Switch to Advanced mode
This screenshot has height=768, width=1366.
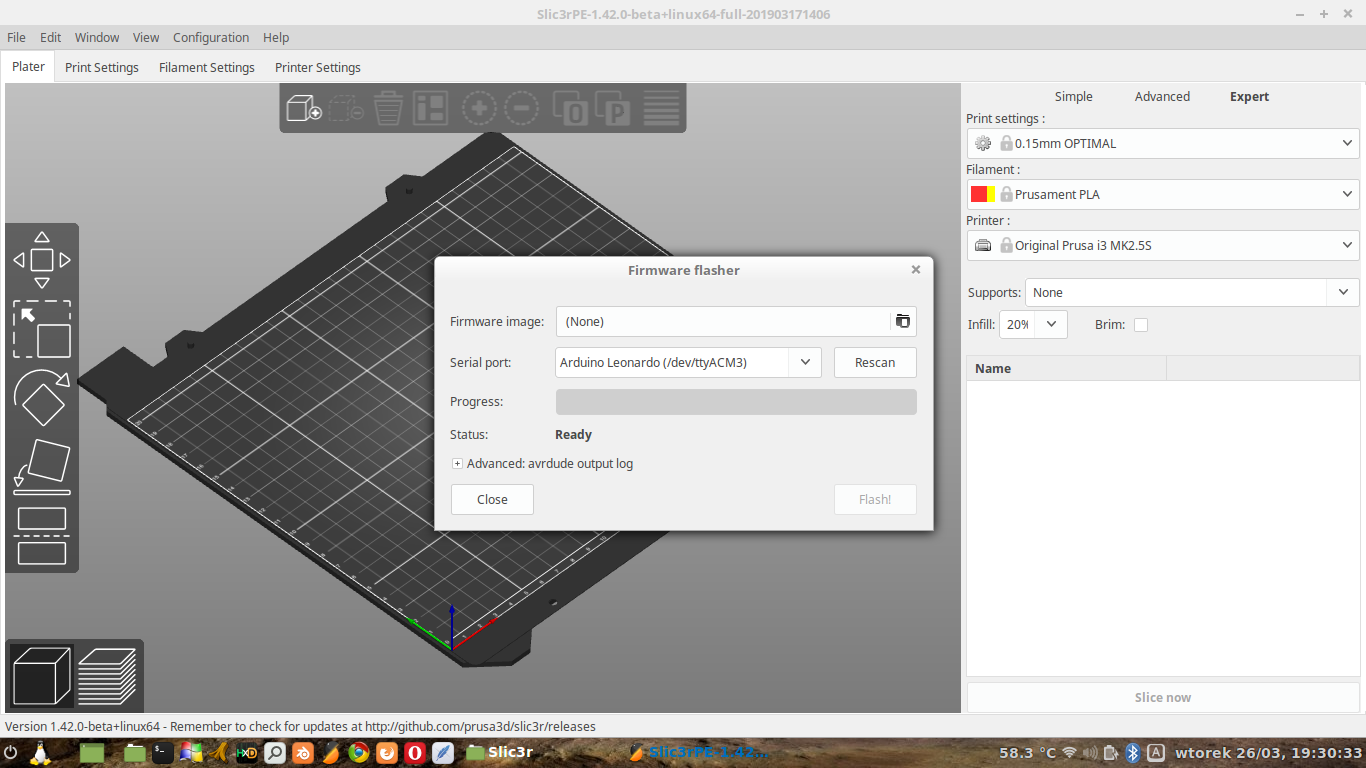click(1162, 97)
